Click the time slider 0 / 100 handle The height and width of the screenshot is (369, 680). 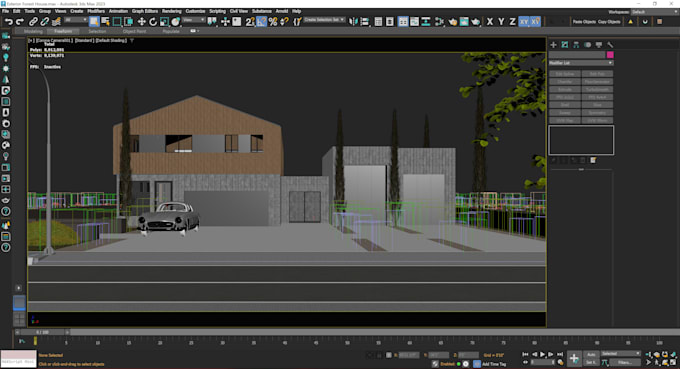coord(42,332)
